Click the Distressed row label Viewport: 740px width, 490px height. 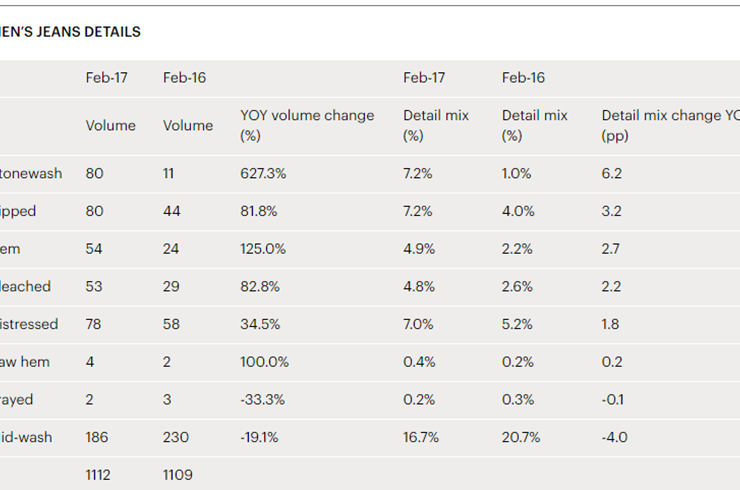click(29, 324)
